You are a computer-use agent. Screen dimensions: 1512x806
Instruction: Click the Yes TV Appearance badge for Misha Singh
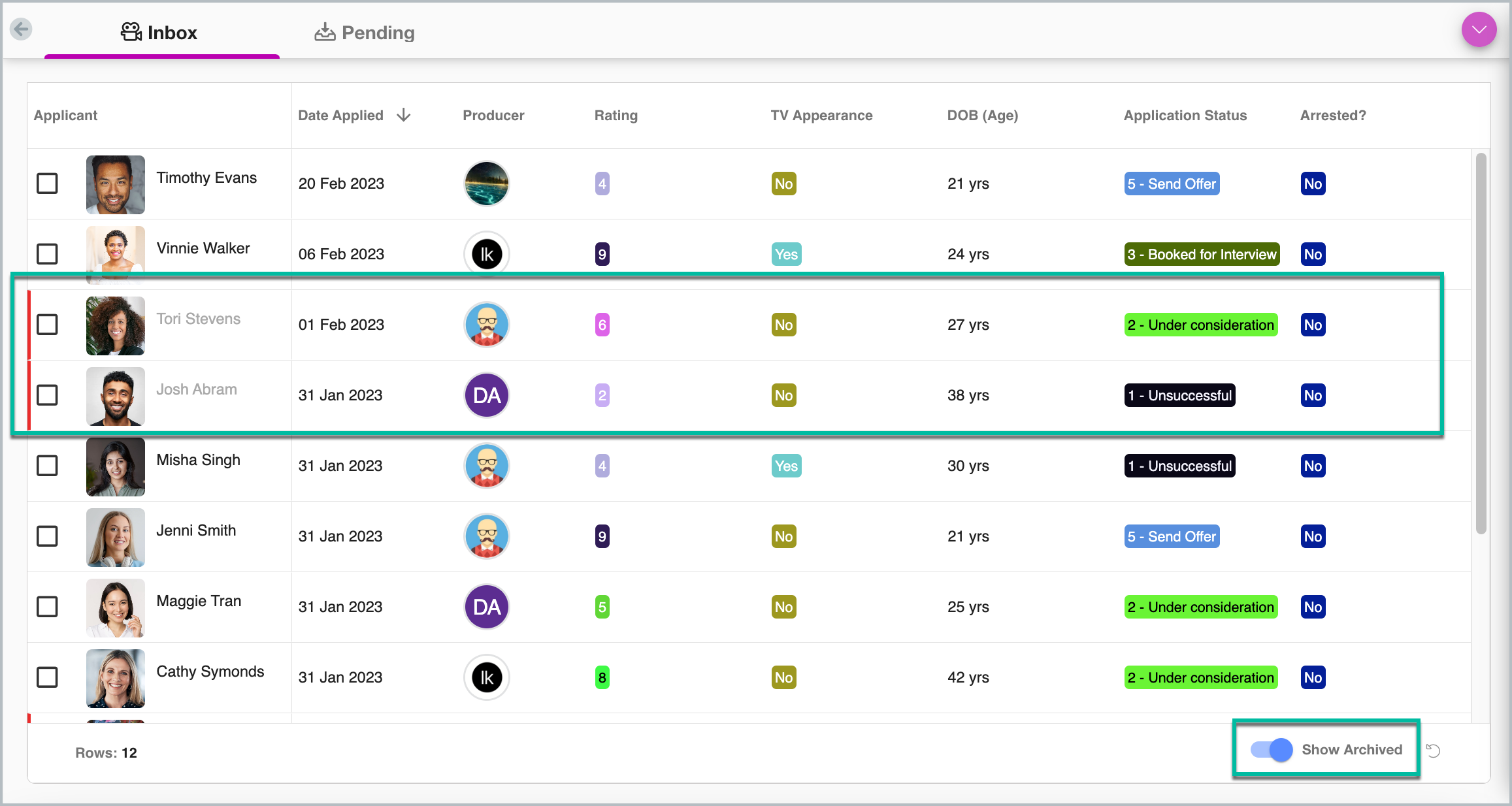click(x=786, y=466)
